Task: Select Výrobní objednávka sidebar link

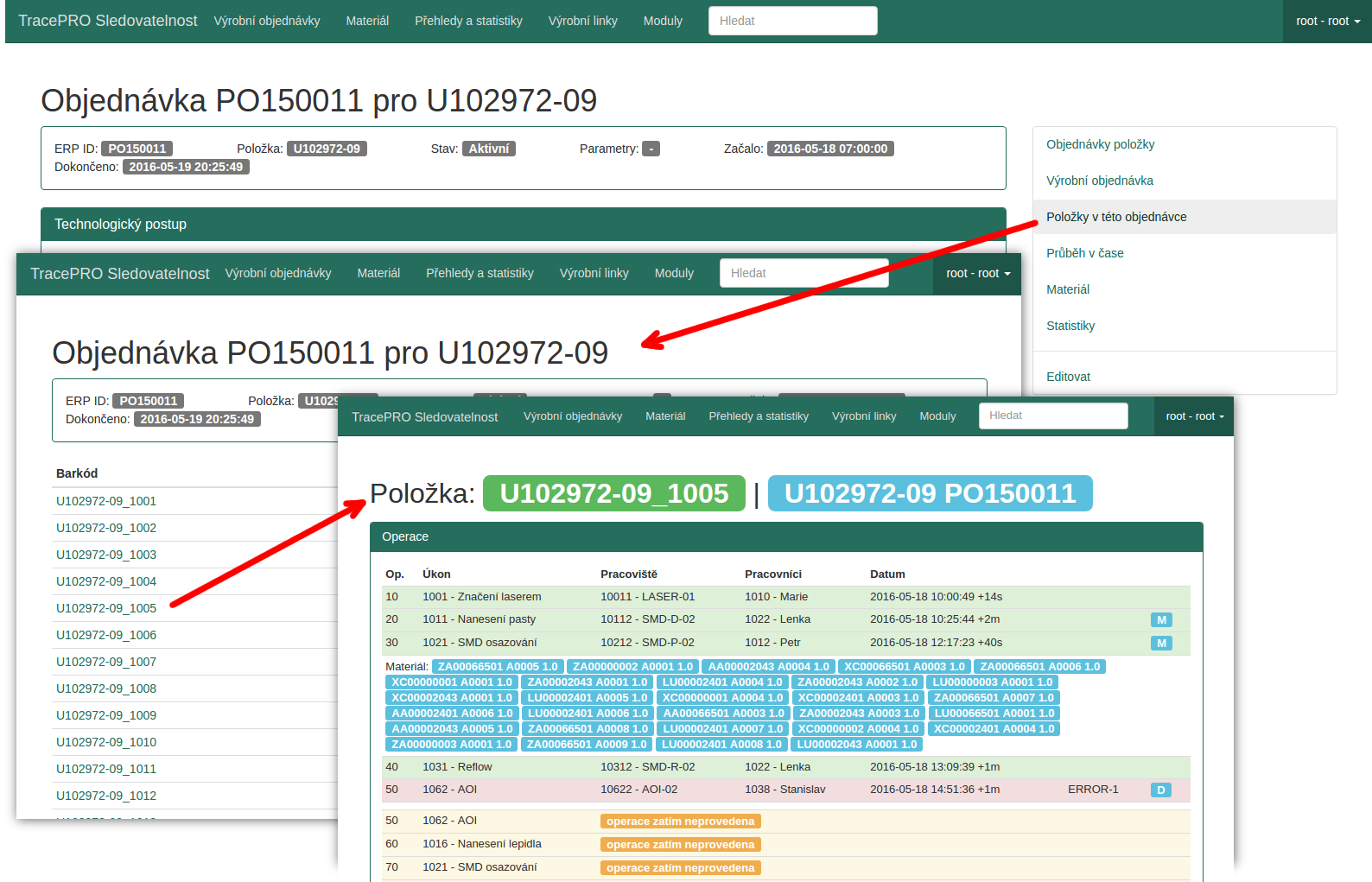Action: point(1185,181)
